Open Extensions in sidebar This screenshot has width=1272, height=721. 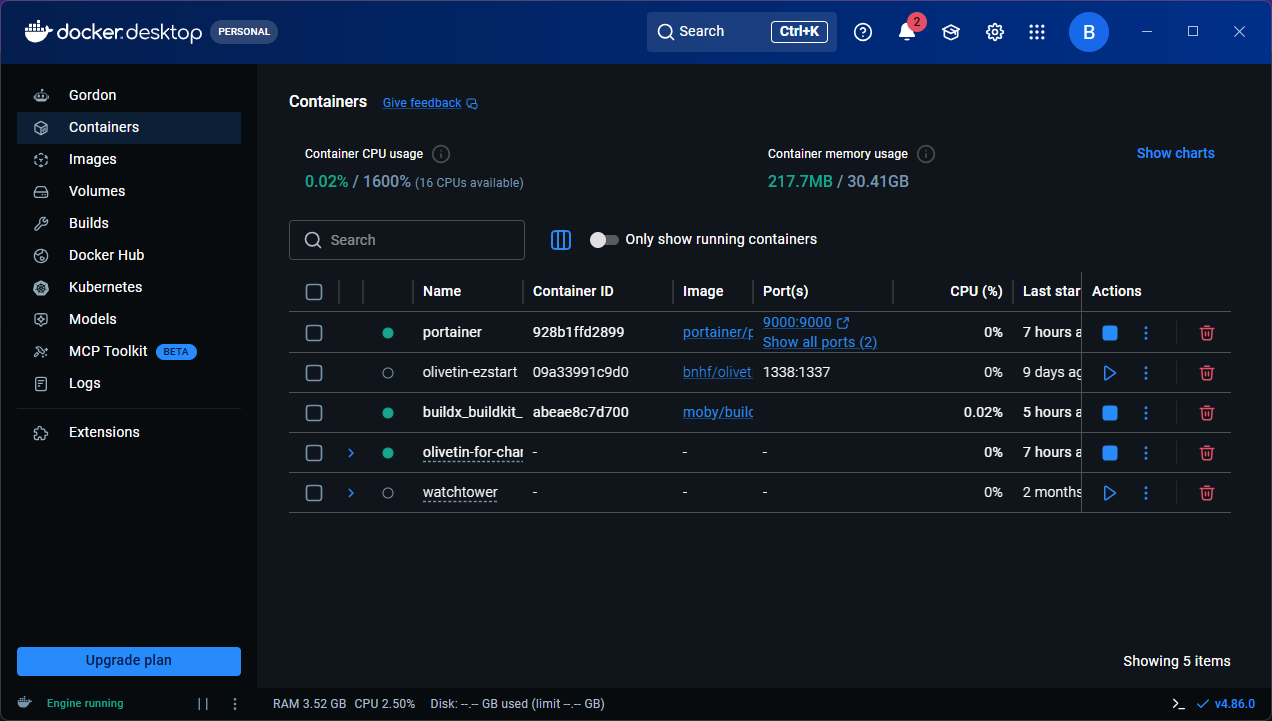(x=129, y=433)
